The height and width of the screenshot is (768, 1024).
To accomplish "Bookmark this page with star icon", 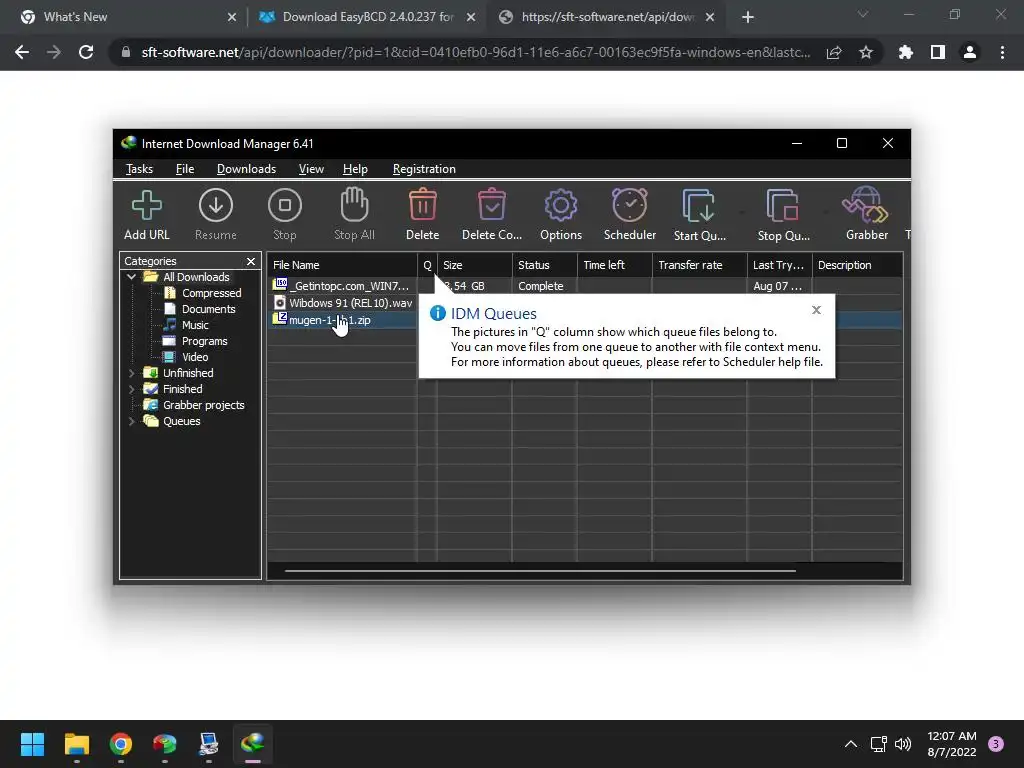I will [865, 52].
